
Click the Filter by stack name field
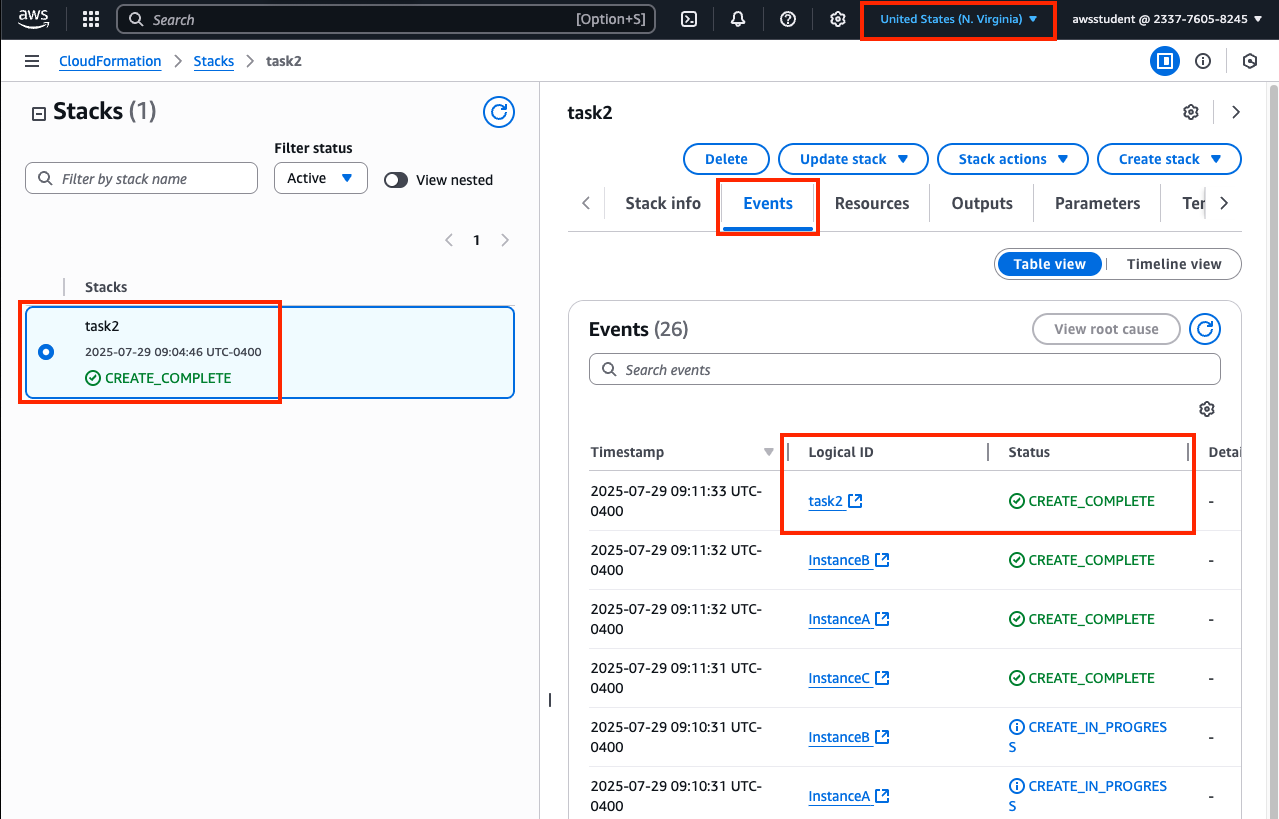point(141,178)
